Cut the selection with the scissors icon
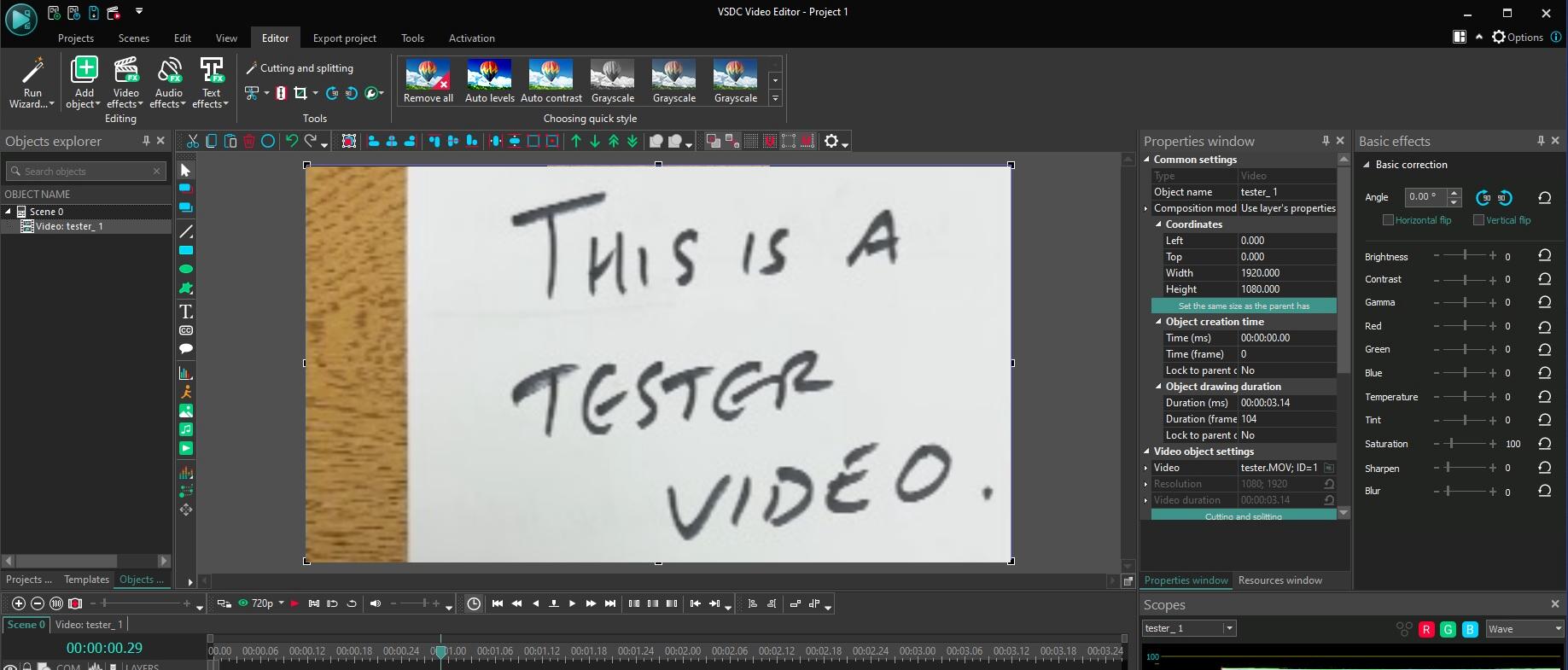Viewport: 1568px width, 670px height. 193,141
